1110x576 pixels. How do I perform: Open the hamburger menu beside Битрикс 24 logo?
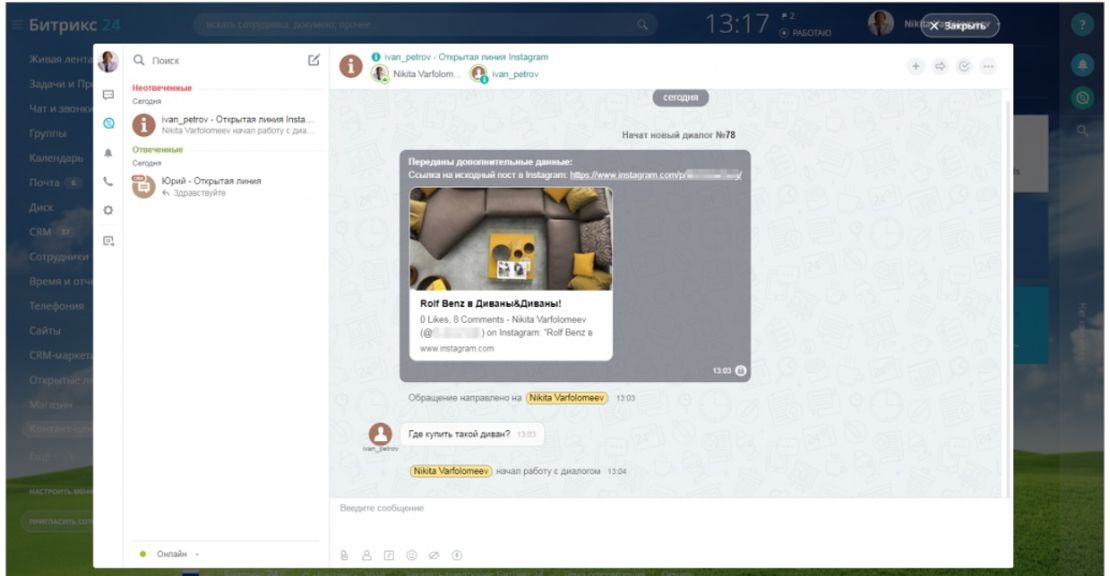click(x=16, y=25)
